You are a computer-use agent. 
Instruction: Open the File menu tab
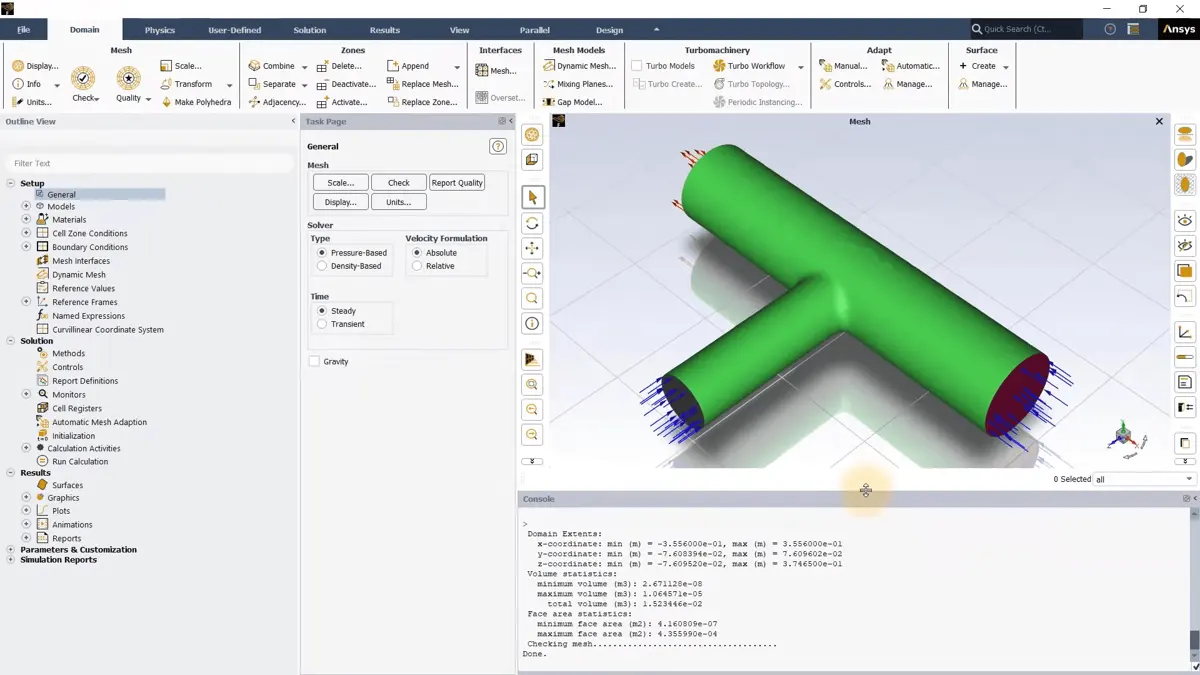pos(23,29)
